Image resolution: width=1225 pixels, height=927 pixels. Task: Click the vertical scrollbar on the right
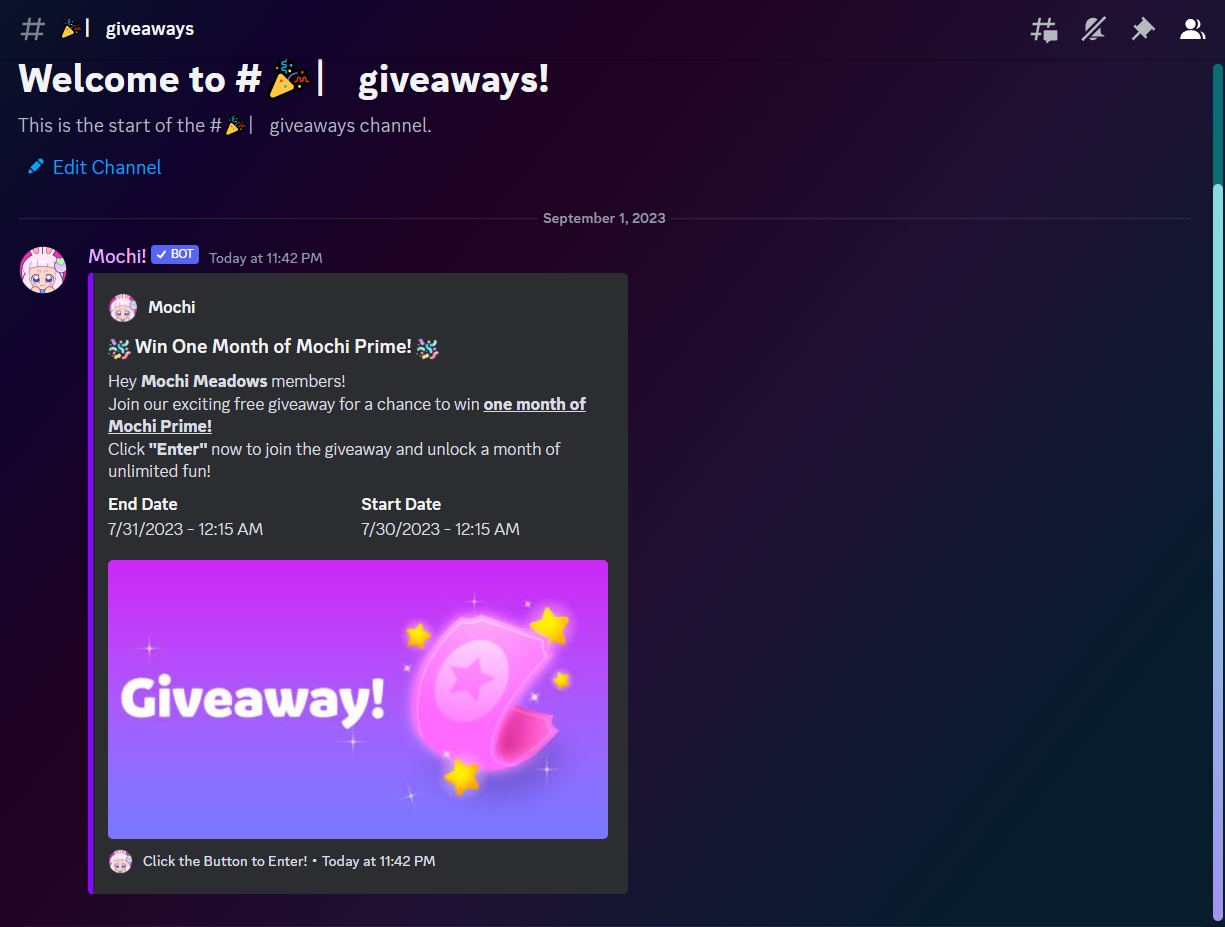point(1217,551)
